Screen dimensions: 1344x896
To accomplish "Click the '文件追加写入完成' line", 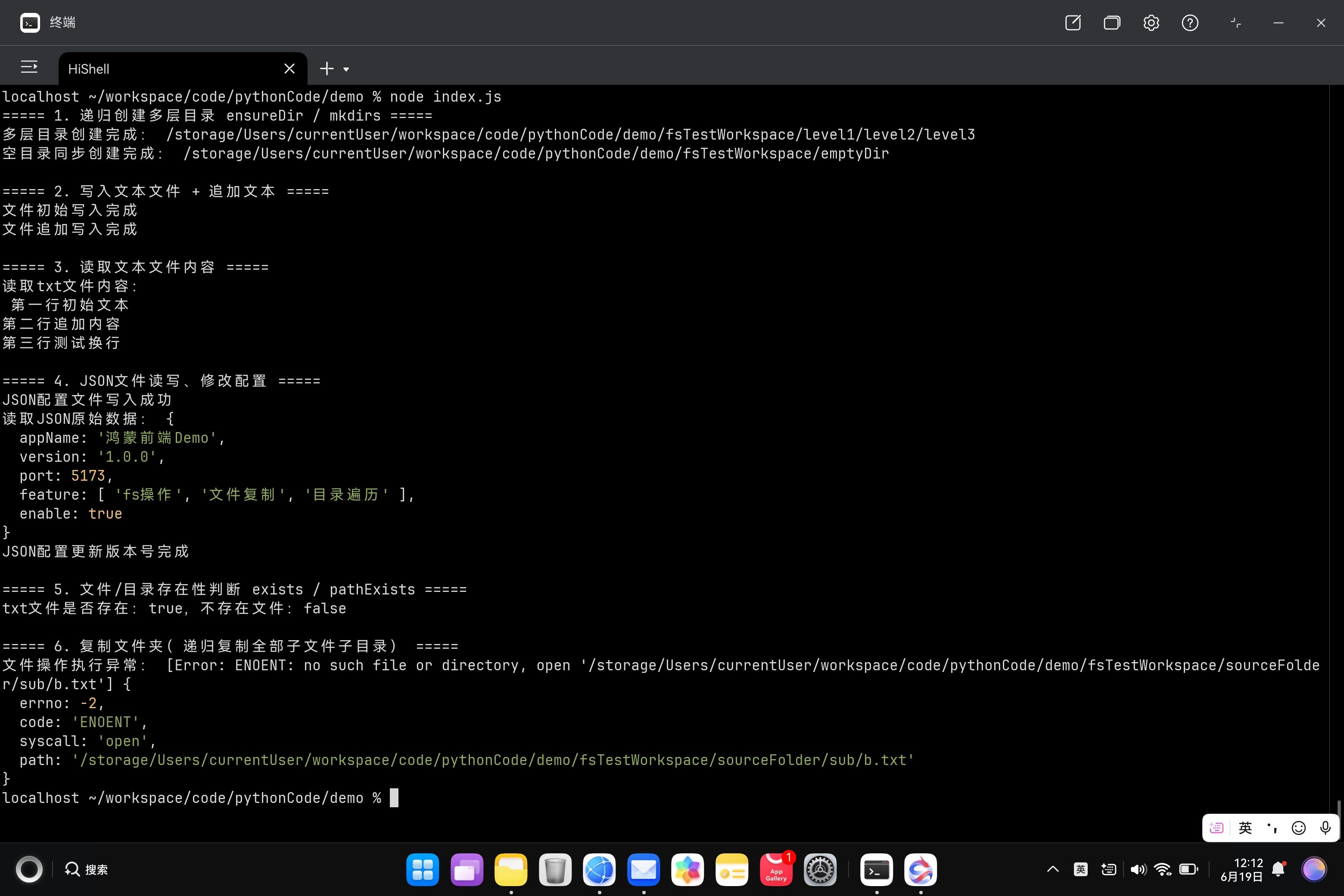I will click(x=70, y=229).
